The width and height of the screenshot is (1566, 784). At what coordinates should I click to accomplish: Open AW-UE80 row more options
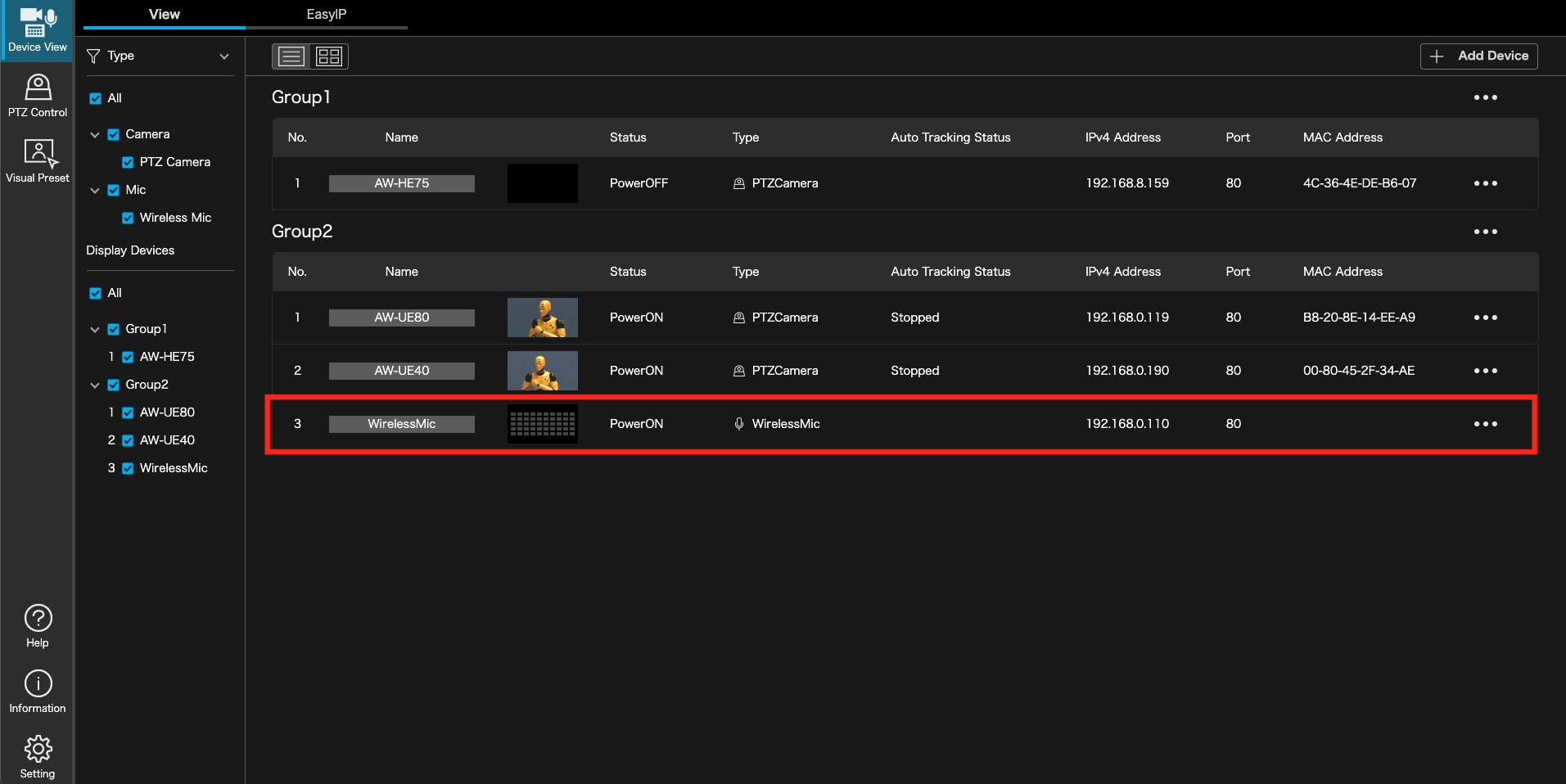(1485, 318)
